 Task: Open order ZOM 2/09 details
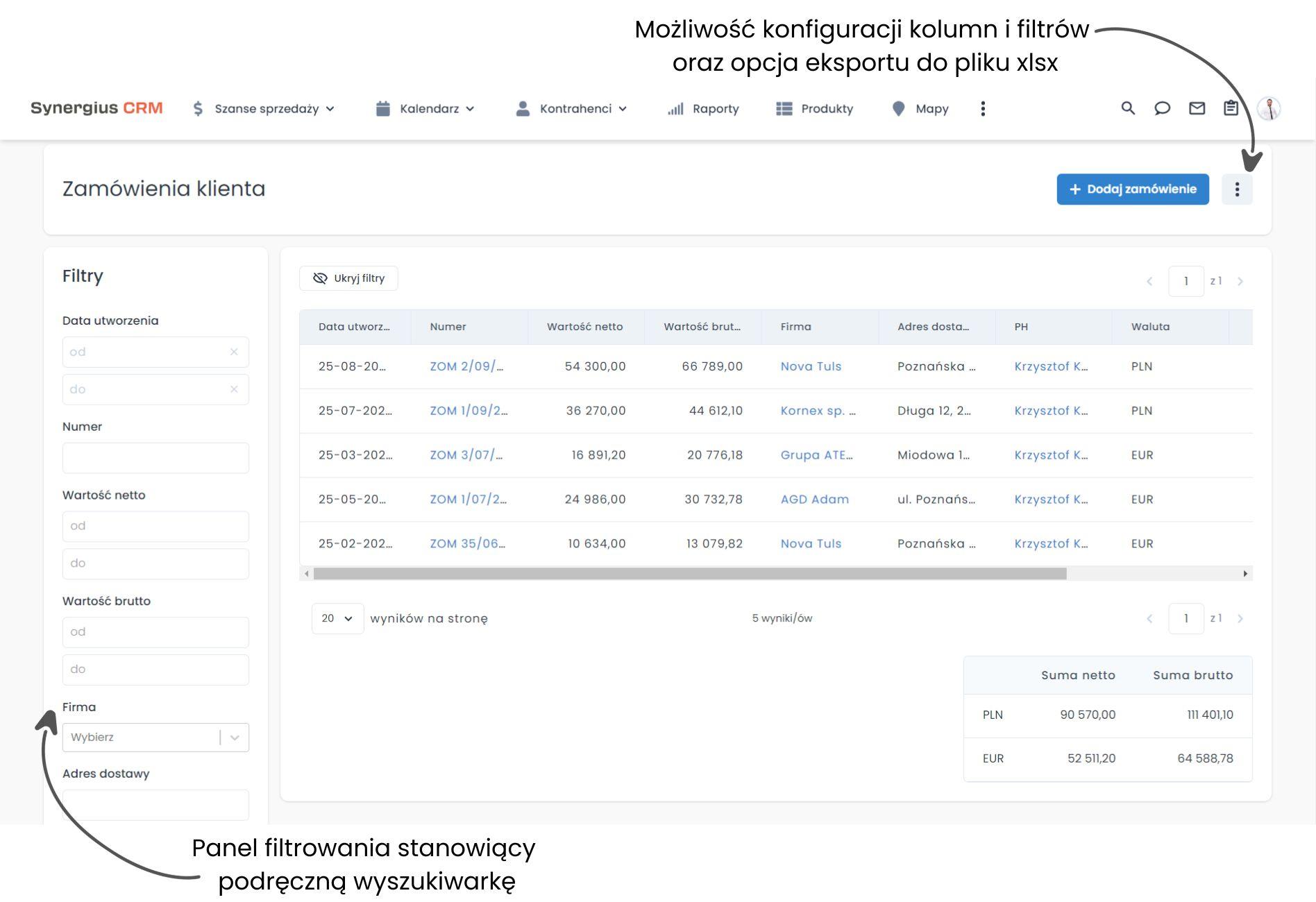coord(467,366)
